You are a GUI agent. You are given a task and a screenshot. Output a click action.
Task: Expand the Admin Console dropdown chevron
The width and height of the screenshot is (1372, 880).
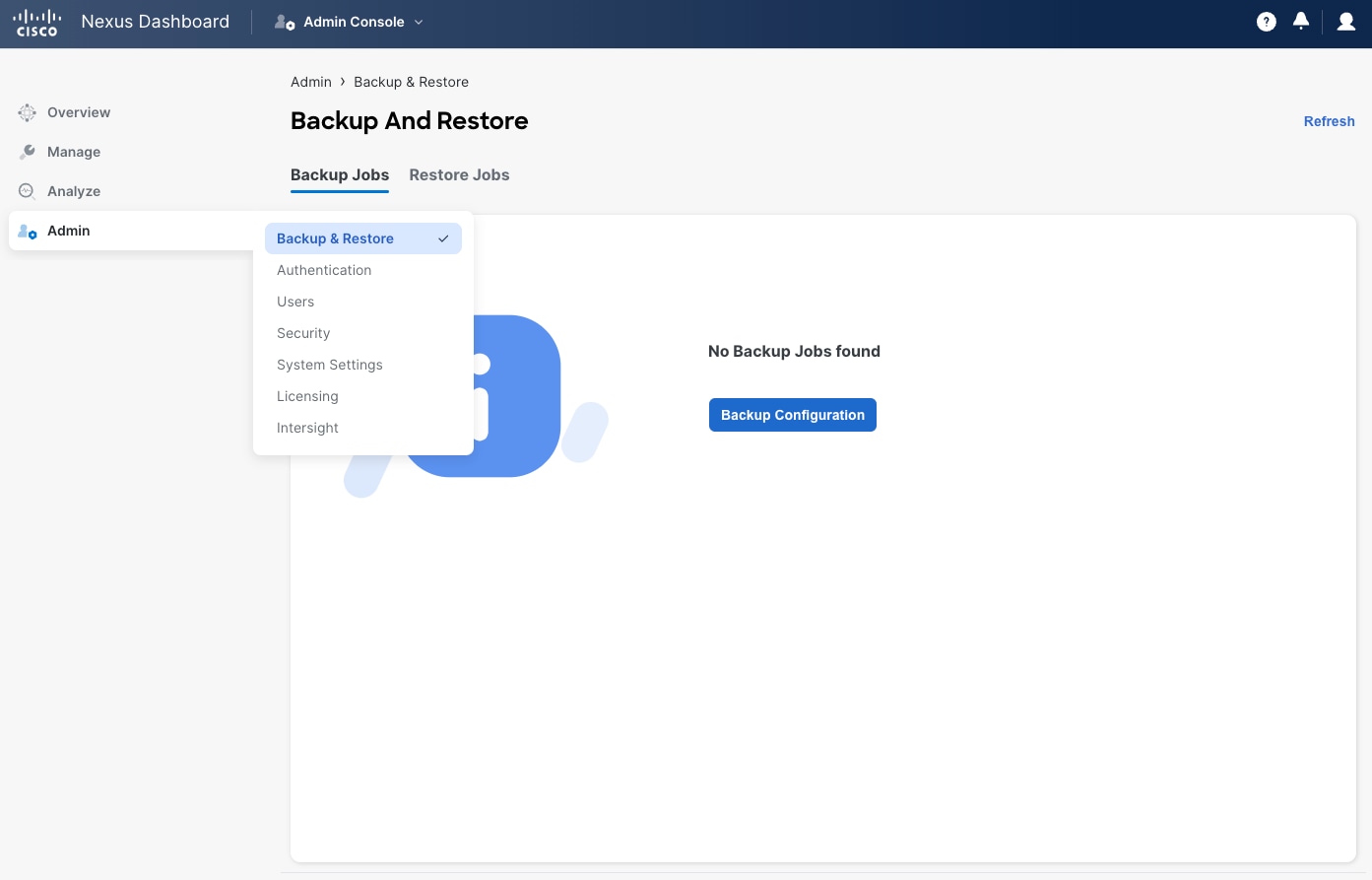pyautogui.click(x=419, y=22)
